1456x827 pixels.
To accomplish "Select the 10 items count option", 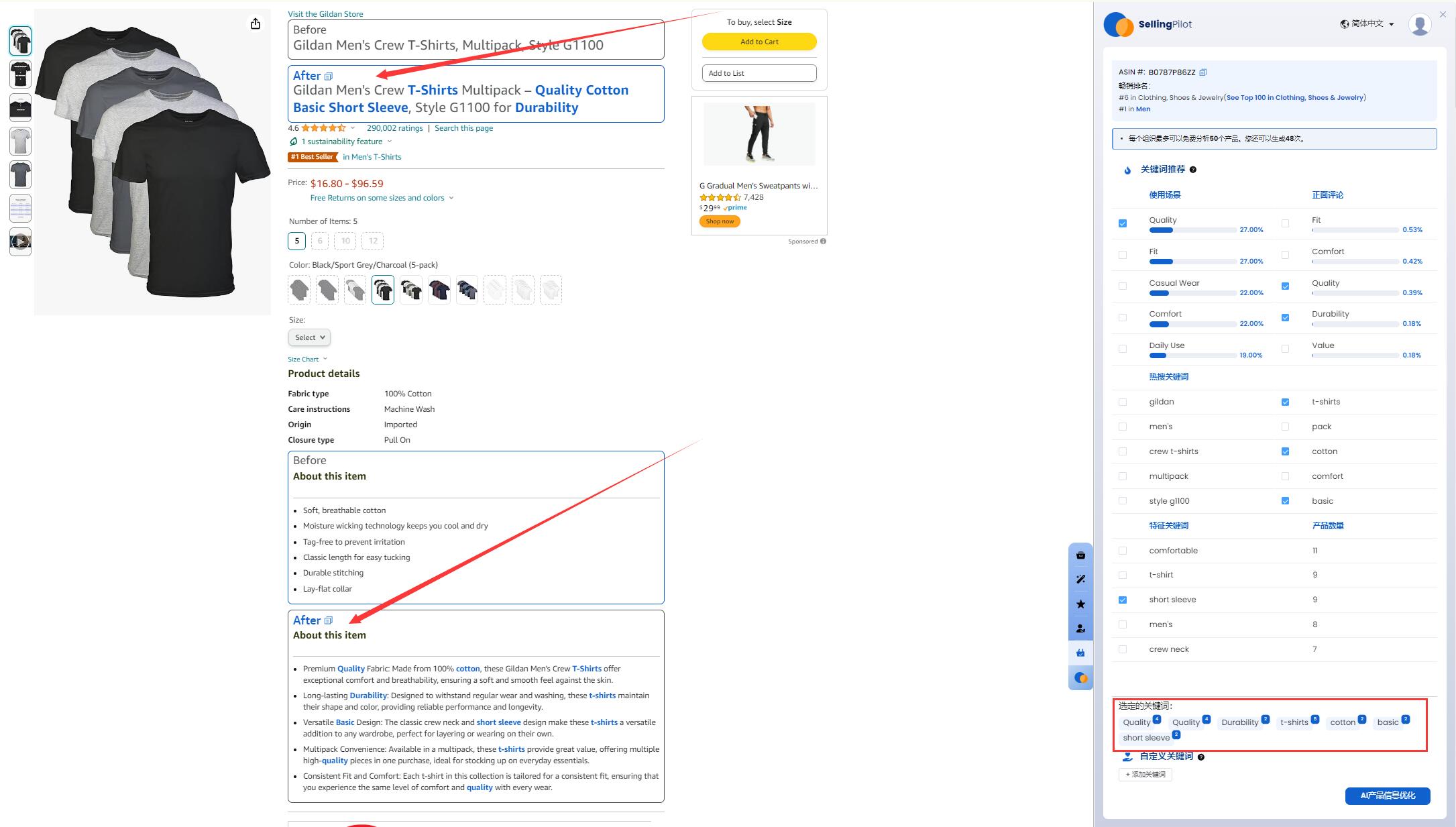I will click(x=345, y=241).
